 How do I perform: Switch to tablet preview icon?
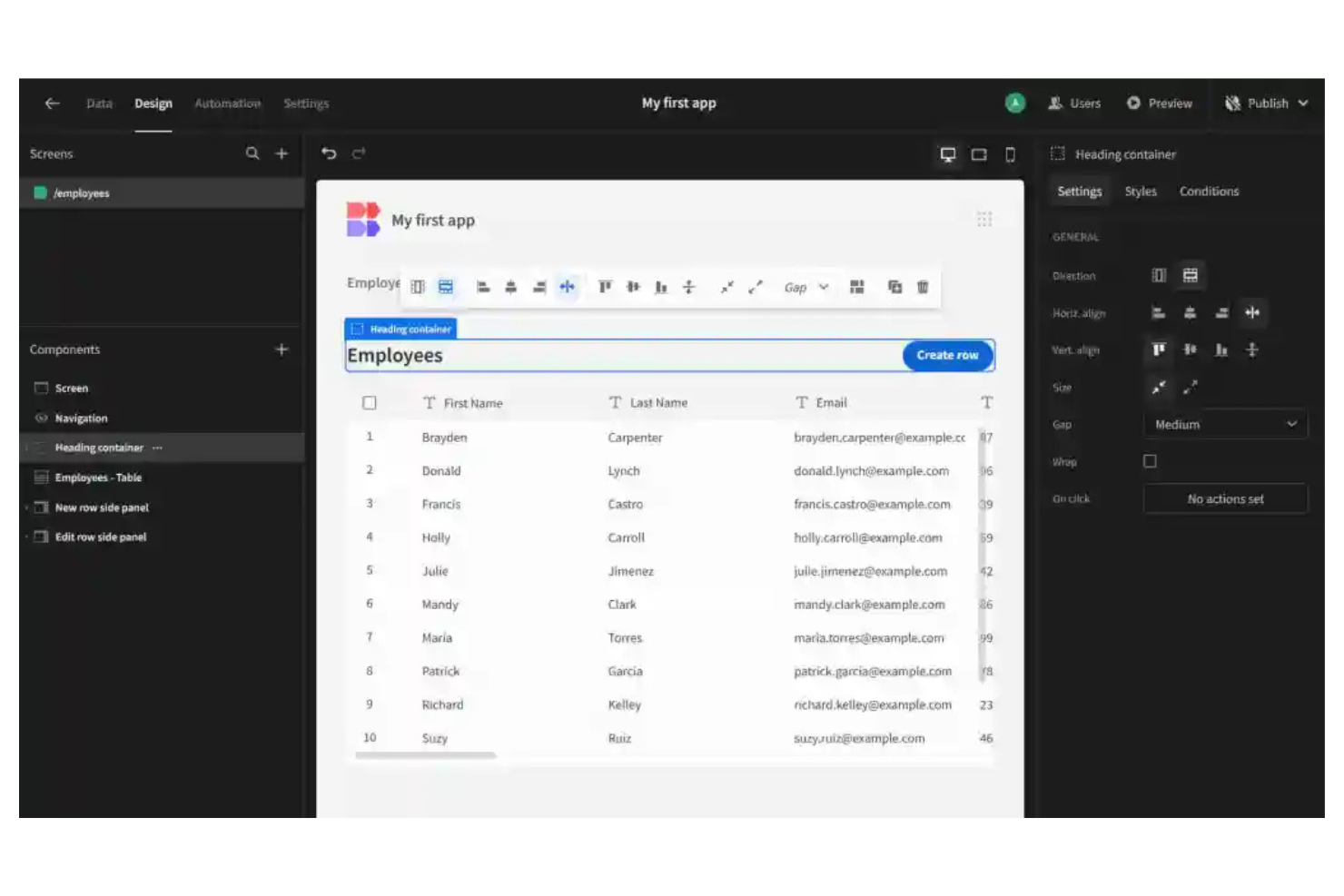pyautogui.click(x=979, y=154)
